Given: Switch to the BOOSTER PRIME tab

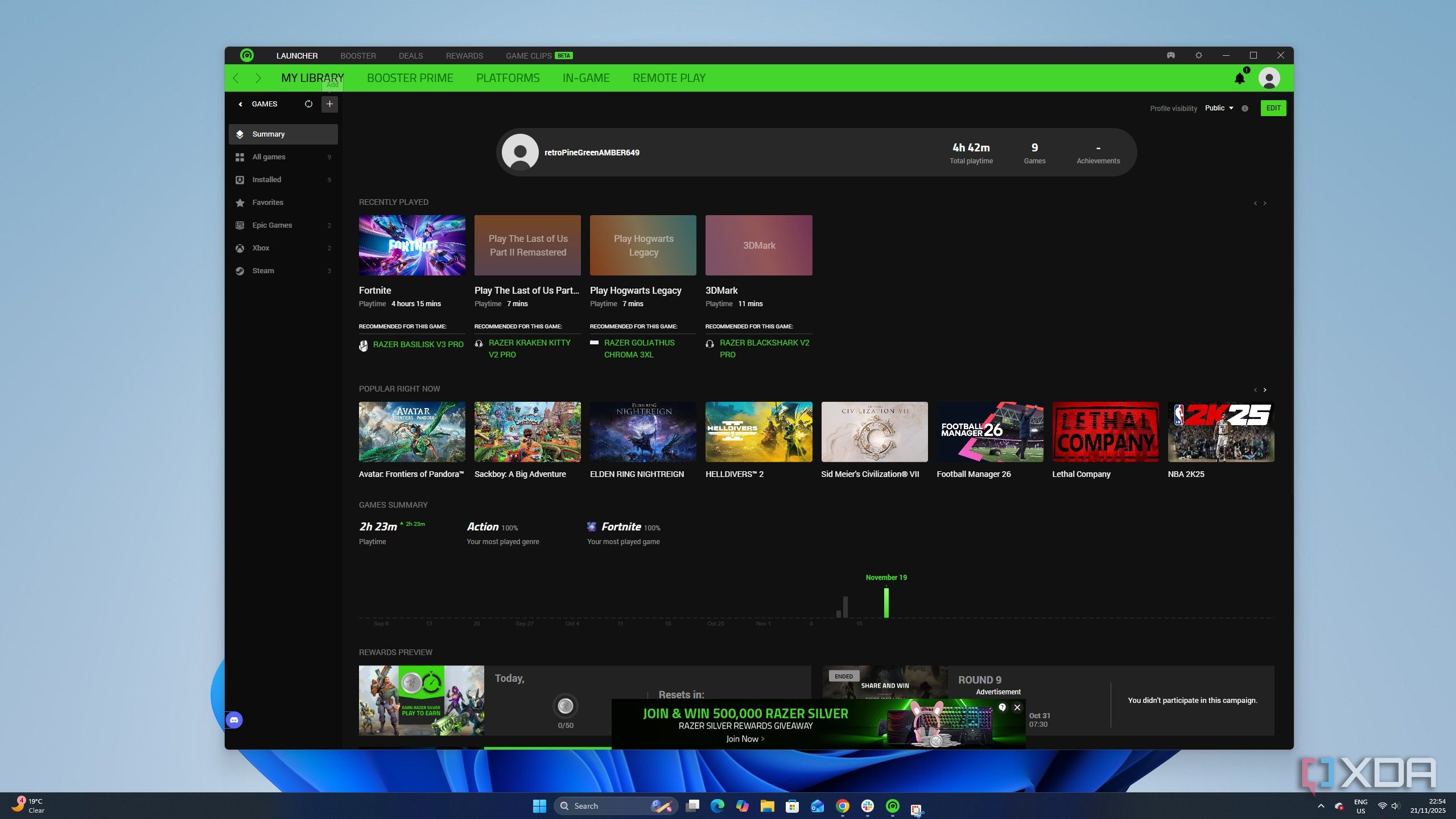Looking at the screenshot, I should [x=410, y=78].
